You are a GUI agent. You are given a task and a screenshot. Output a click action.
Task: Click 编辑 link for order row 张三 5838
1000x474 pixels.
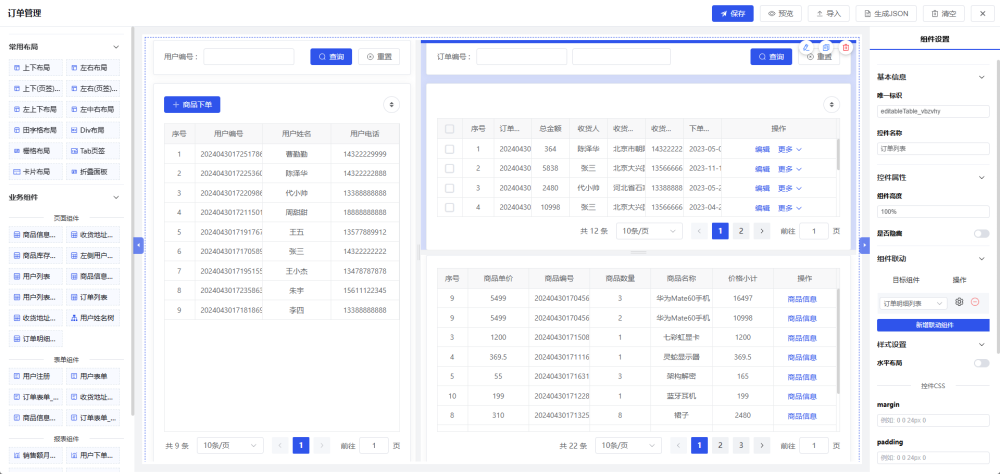point(762,169)
